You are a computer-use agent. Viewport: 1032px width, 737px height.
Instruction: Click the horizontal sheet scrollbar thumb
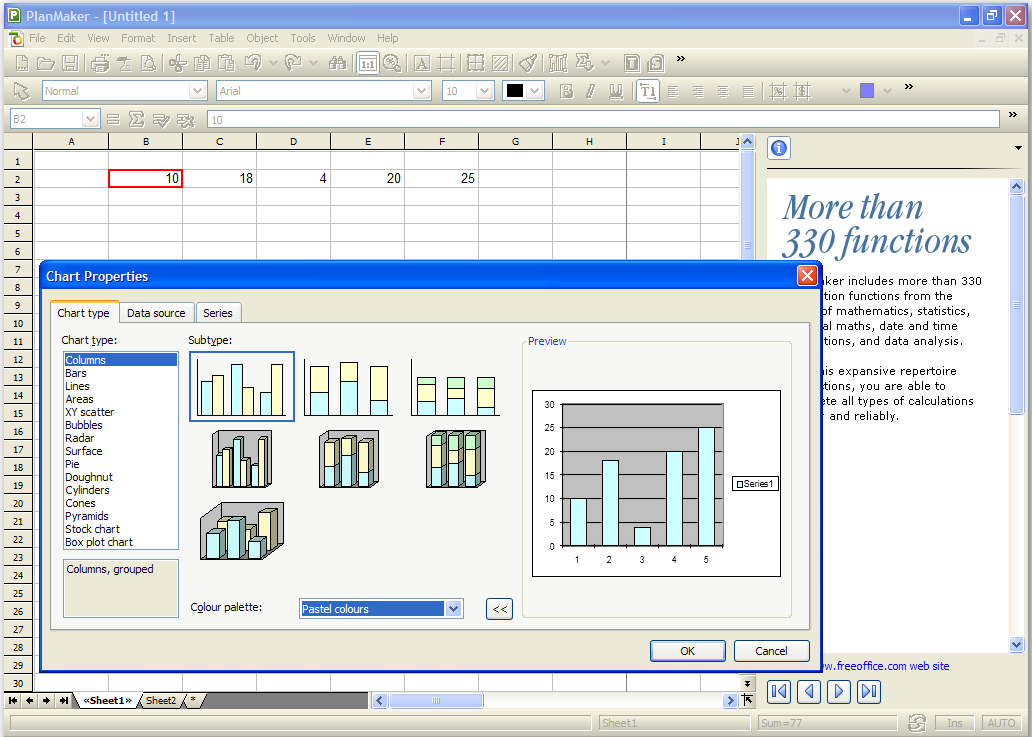(436, 701)
